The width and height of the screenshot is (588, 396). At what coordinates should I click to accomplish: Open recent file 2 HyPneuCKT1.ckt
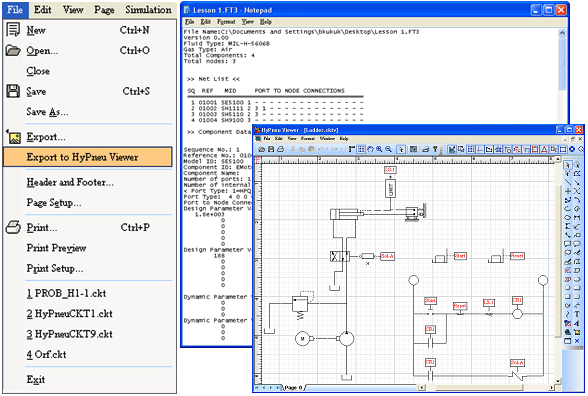tap(69, 314)
